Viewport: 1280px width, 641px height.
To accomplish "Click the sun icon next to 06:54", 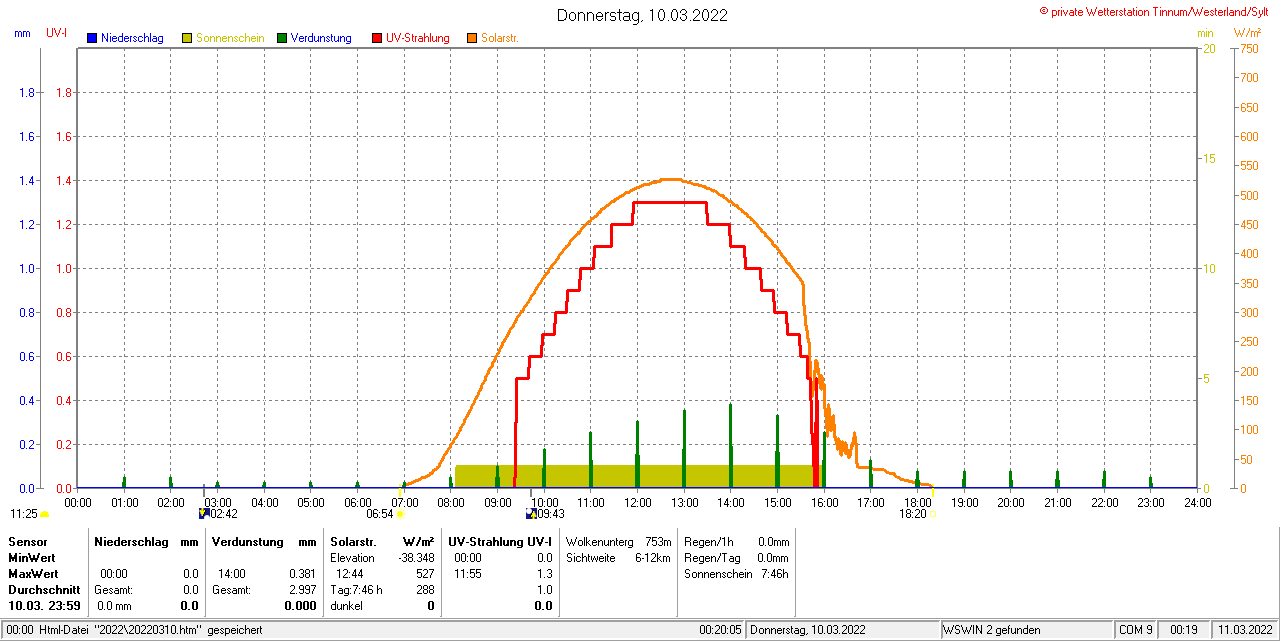I will click(x=400, y=514).
